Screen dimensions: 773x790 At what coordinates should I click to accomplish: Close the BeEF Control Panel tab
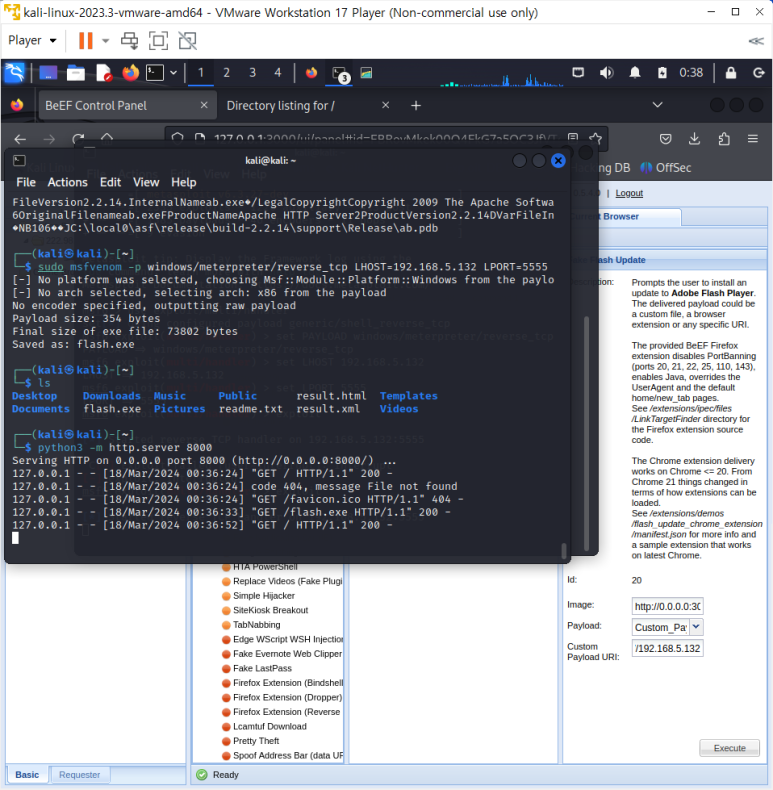[x=204, y=105]
